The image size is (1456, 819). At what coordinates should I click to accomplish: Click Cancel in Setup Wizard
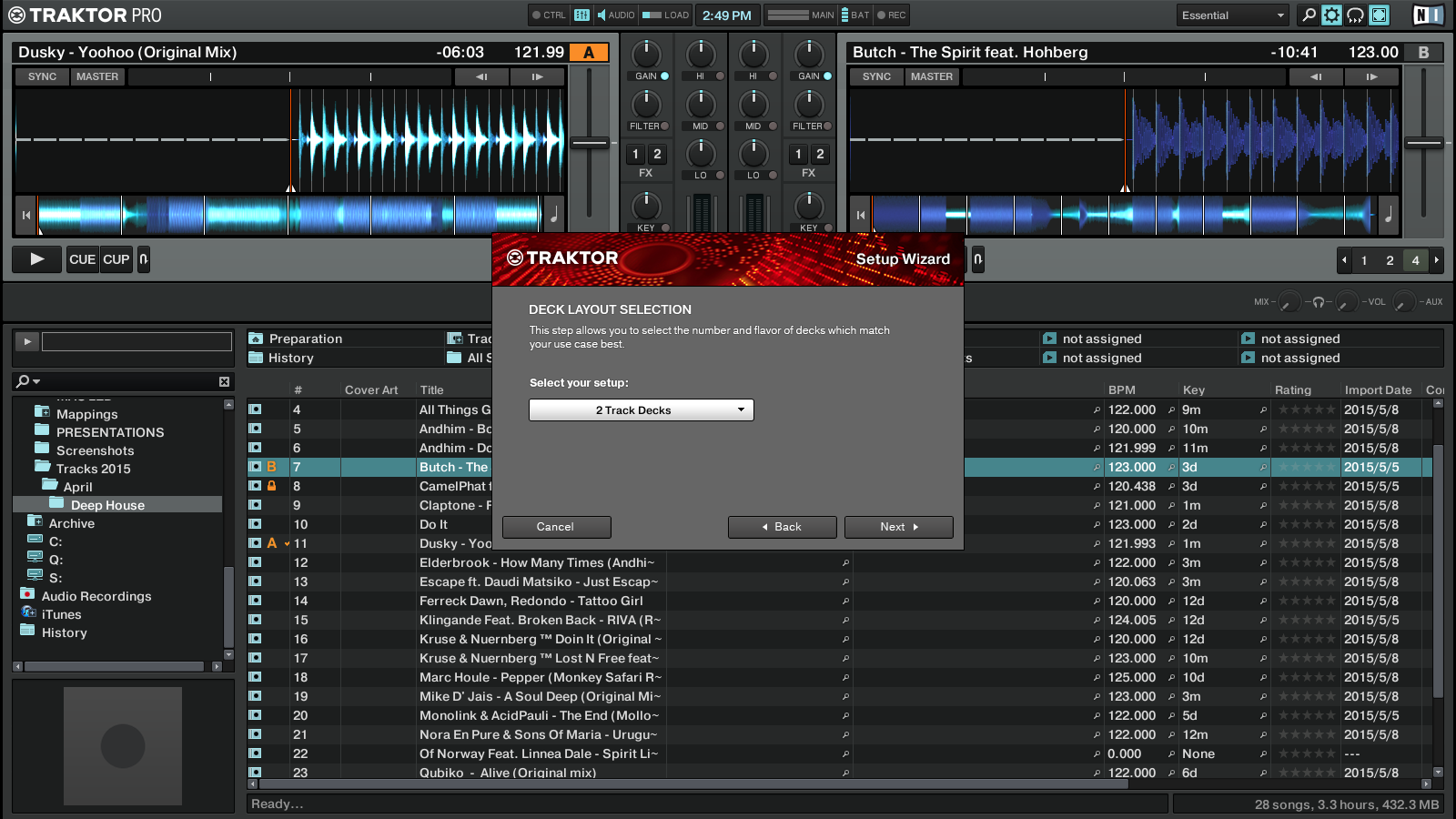[555, 527]
